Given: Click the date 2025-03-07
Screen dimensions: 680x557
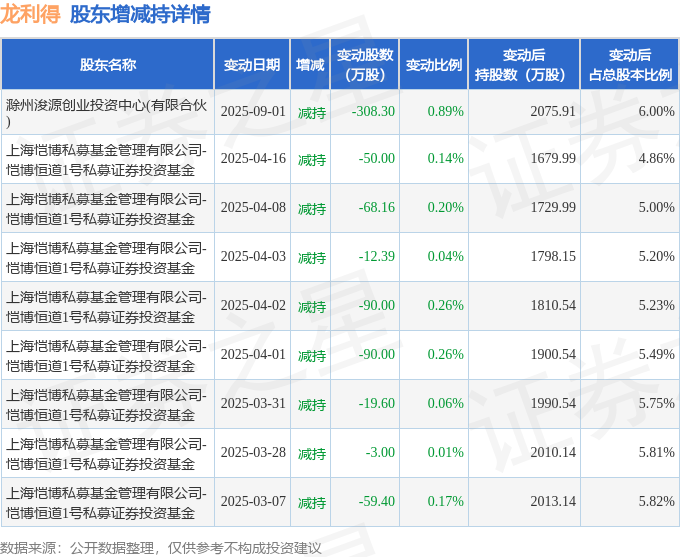Looking at the screenshot, I should (x=253, y=501).
